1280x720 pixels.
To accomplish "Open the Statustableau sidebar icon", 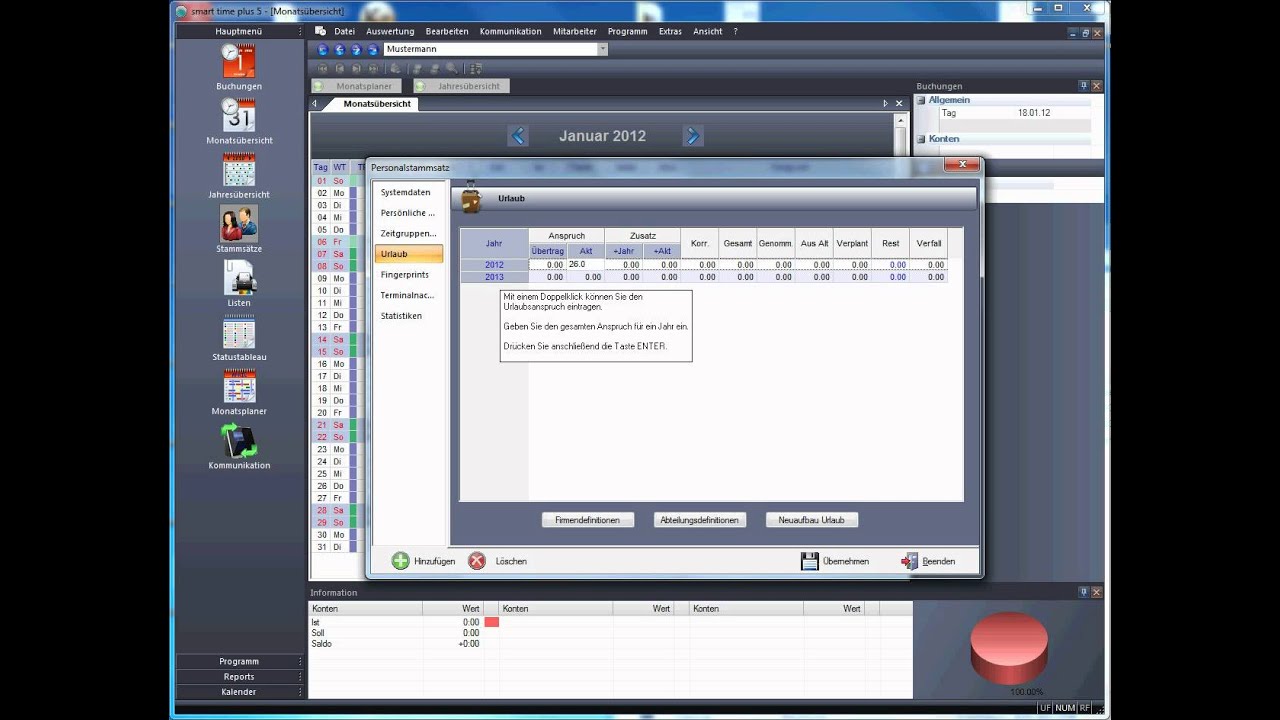I will click(x=238, y=332).
